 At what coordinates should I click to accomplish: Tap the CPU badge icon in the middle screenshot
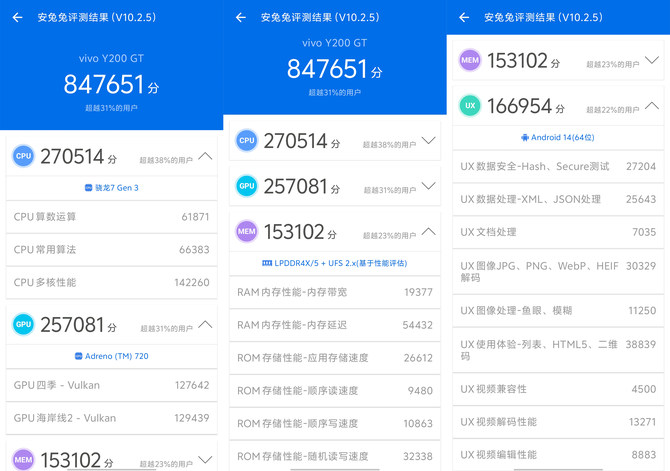pyautogui.click(x=247, y=141)
